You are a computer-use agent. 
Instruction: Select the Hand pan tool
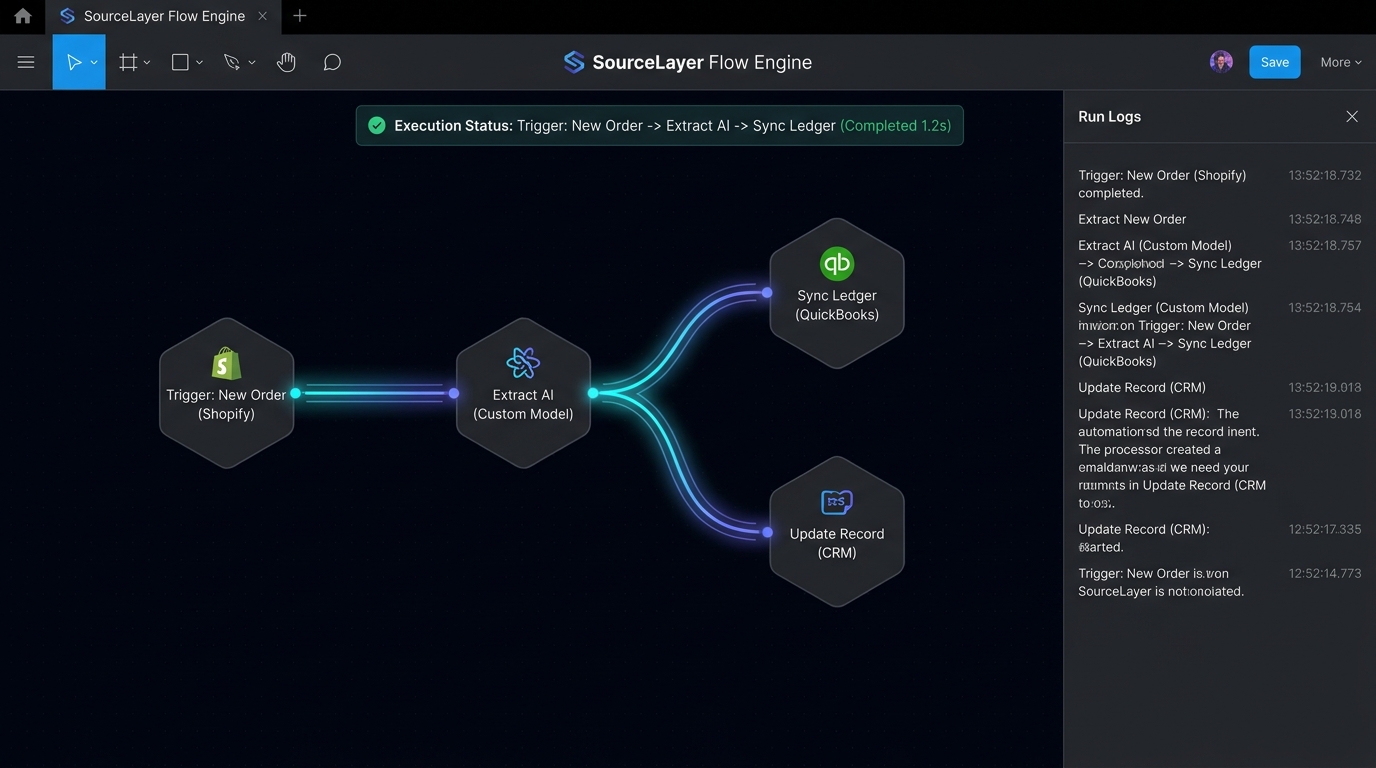(x=286, y=62)
